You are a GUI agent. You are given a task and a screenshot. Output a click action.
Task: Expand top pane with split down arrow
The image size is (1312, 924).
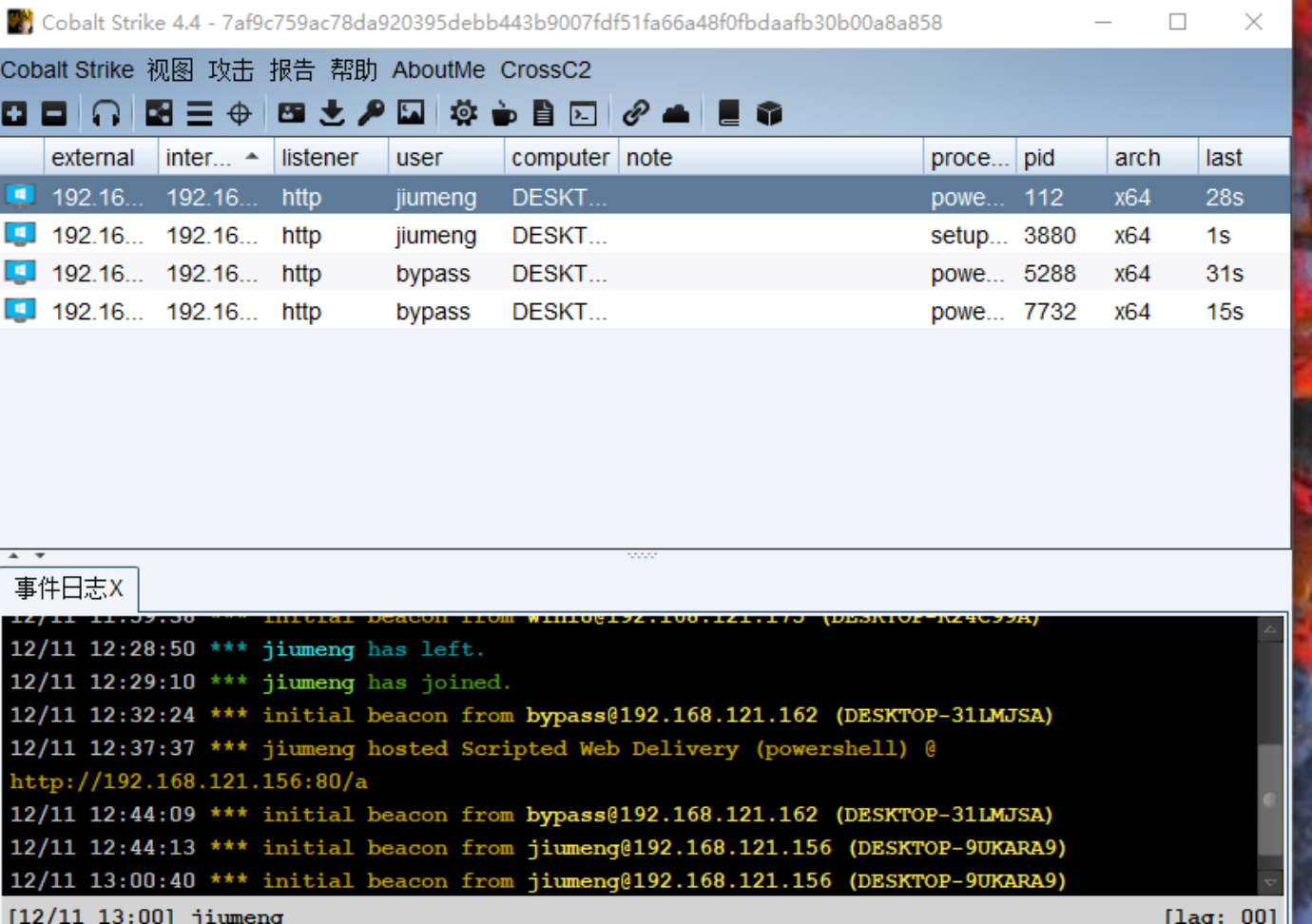pos(40,555)
